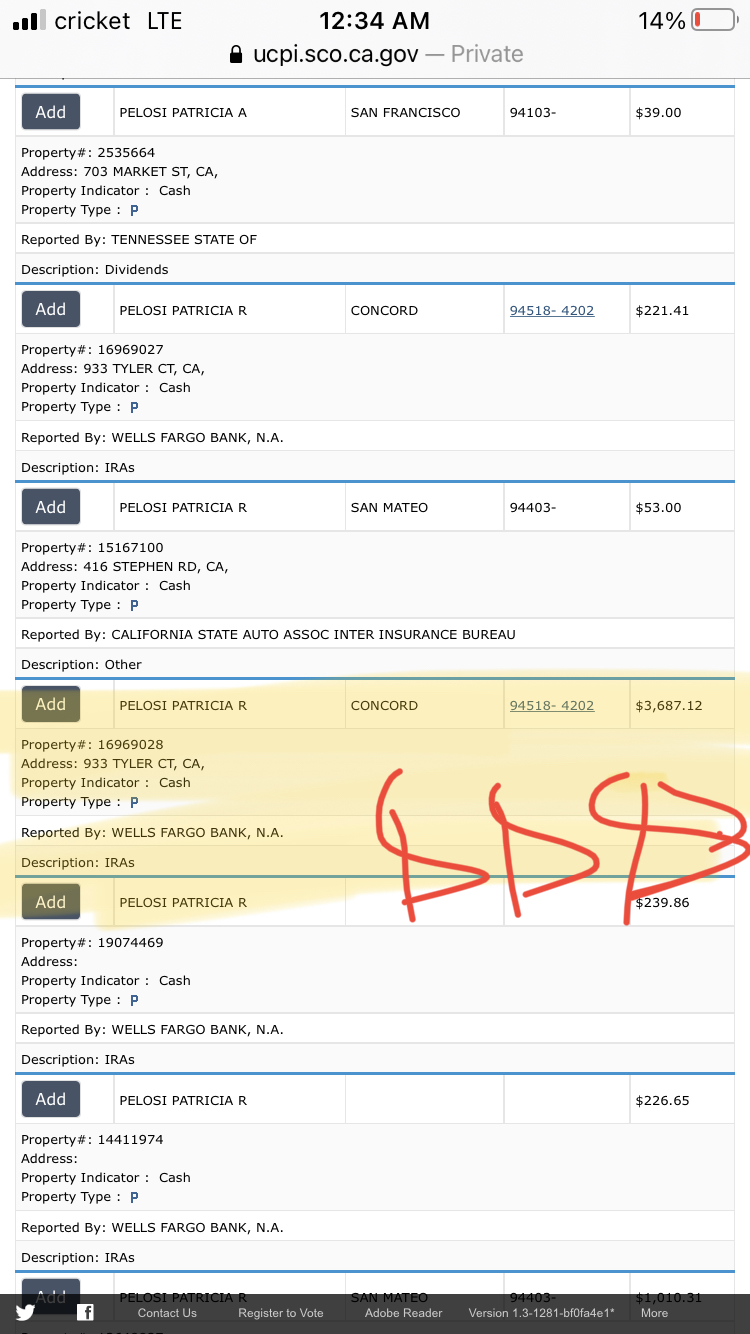
Task: Select Property#: 15167100 text
Action: pos(92,548)
